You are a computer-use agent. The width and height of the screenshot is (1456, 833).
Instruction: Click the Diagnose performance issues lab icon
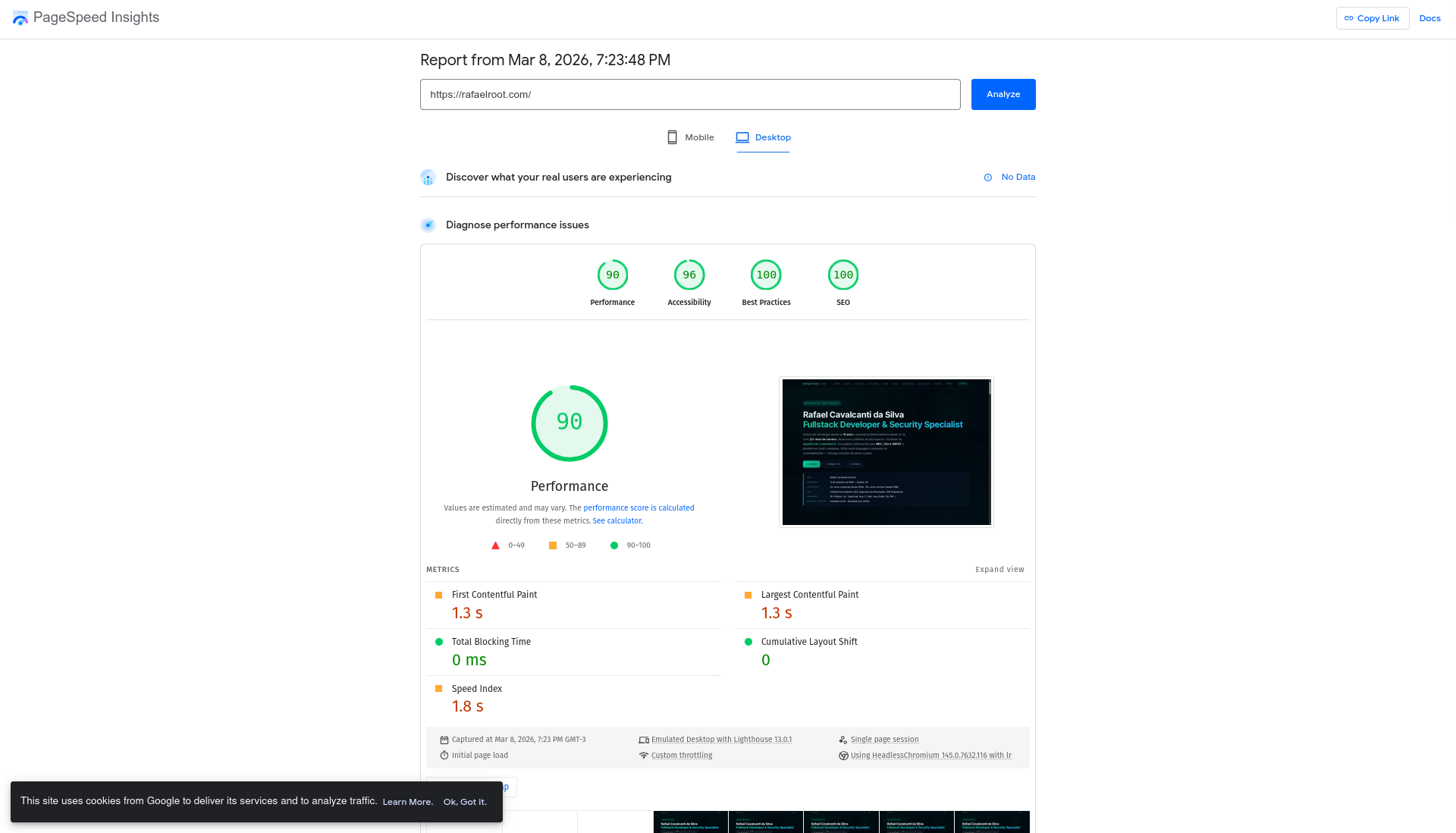pyautogui.click(x=428, y=225)
